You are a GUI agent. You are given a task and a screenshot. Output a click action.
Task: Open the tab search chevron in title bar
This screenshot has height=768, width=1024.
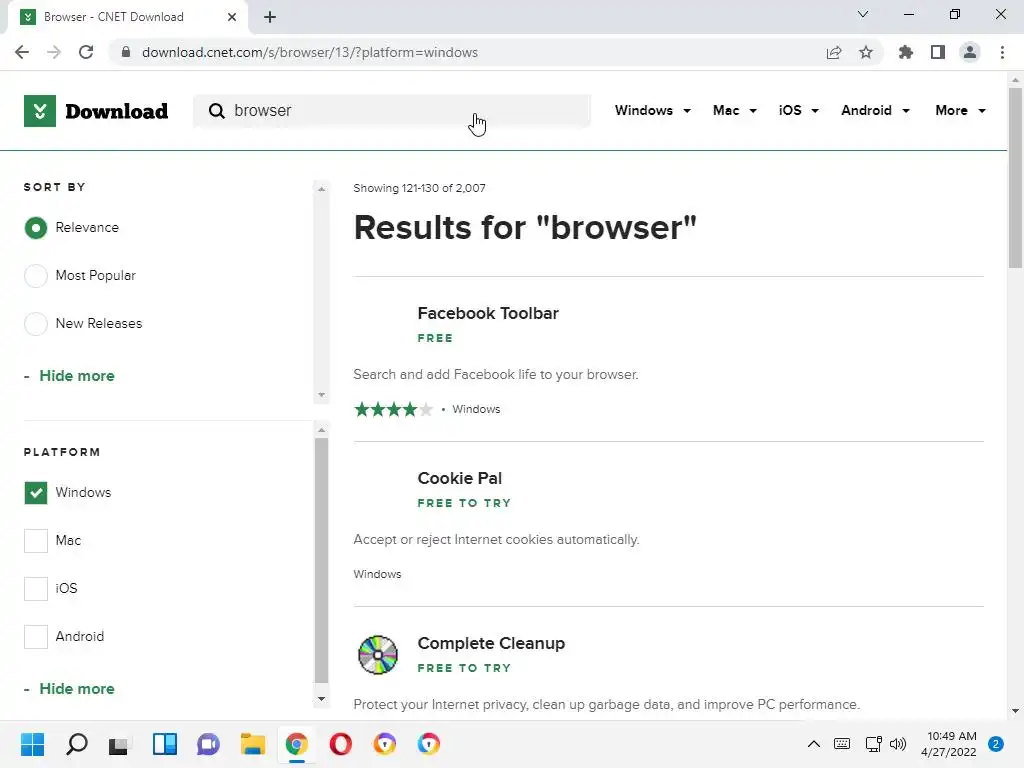tap(863, 14)
